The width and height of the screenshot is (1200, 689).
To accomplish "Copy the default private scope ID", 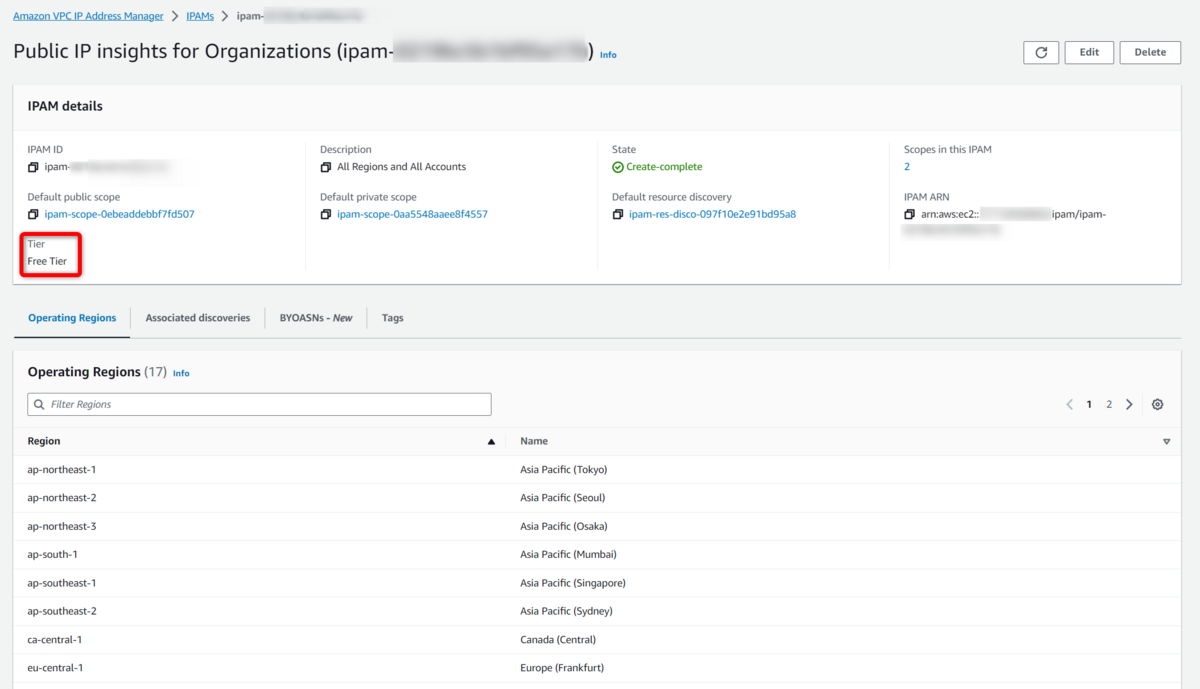I will pyautogui.click(x=326, y=214).
